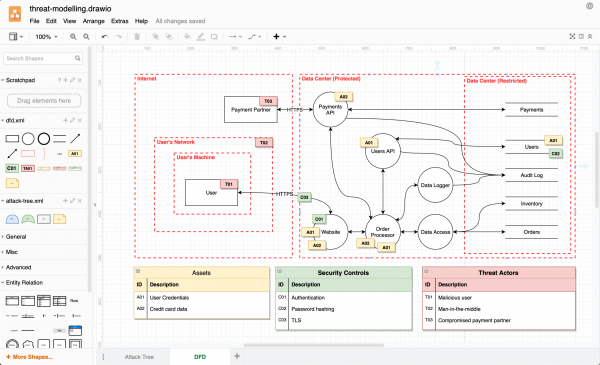
Task: Click the Scratchpad edit pencil icon
Action: [x=72, y=80]
